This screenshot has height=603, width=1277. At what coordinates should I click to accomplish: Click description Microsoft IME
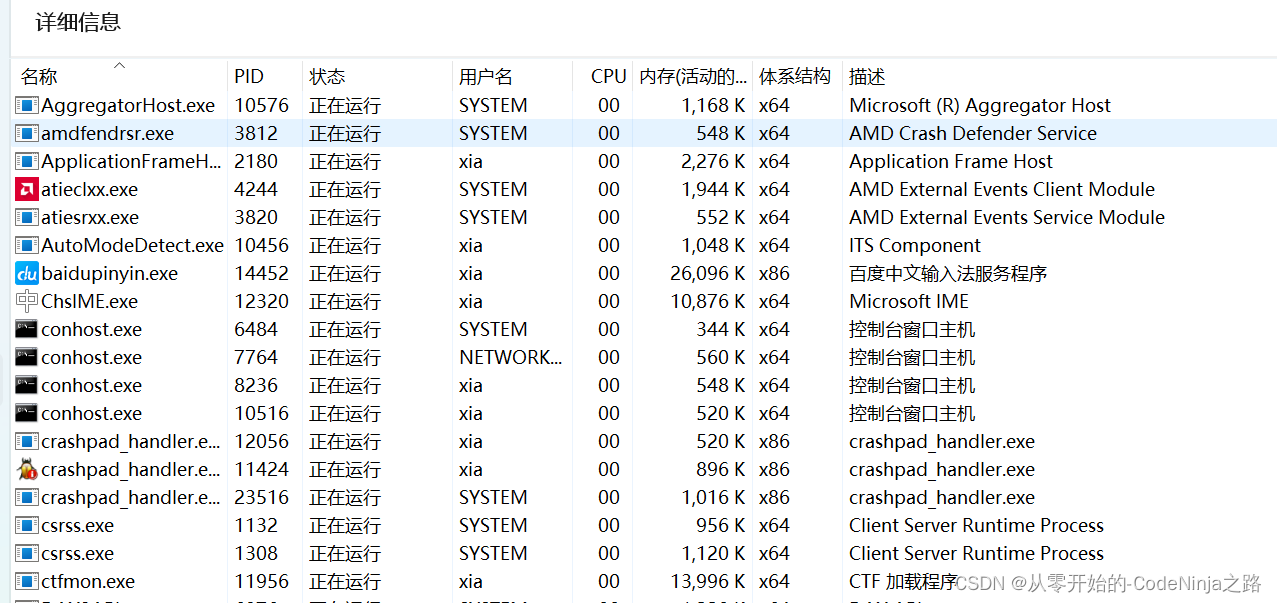pyautogui.click(x=909, y=301)
